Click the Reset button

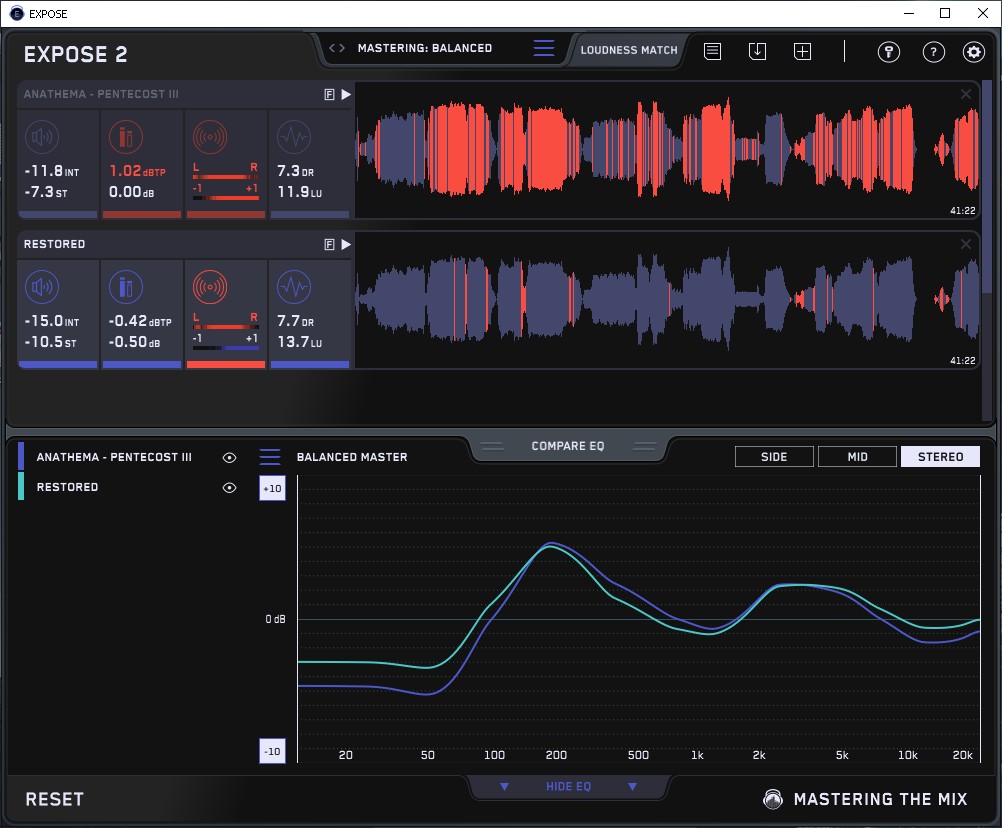click(x=54, y=799)
